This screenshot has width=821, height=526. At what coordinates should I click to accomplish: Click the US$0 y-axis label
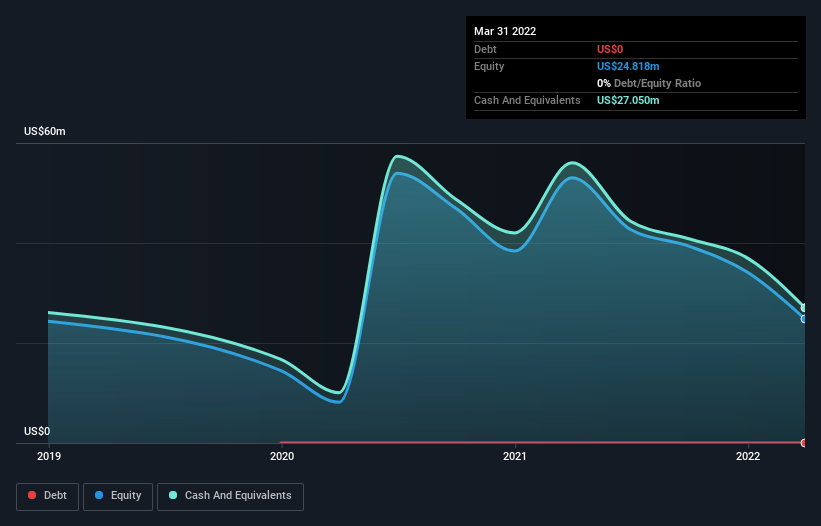click(37, 431)
